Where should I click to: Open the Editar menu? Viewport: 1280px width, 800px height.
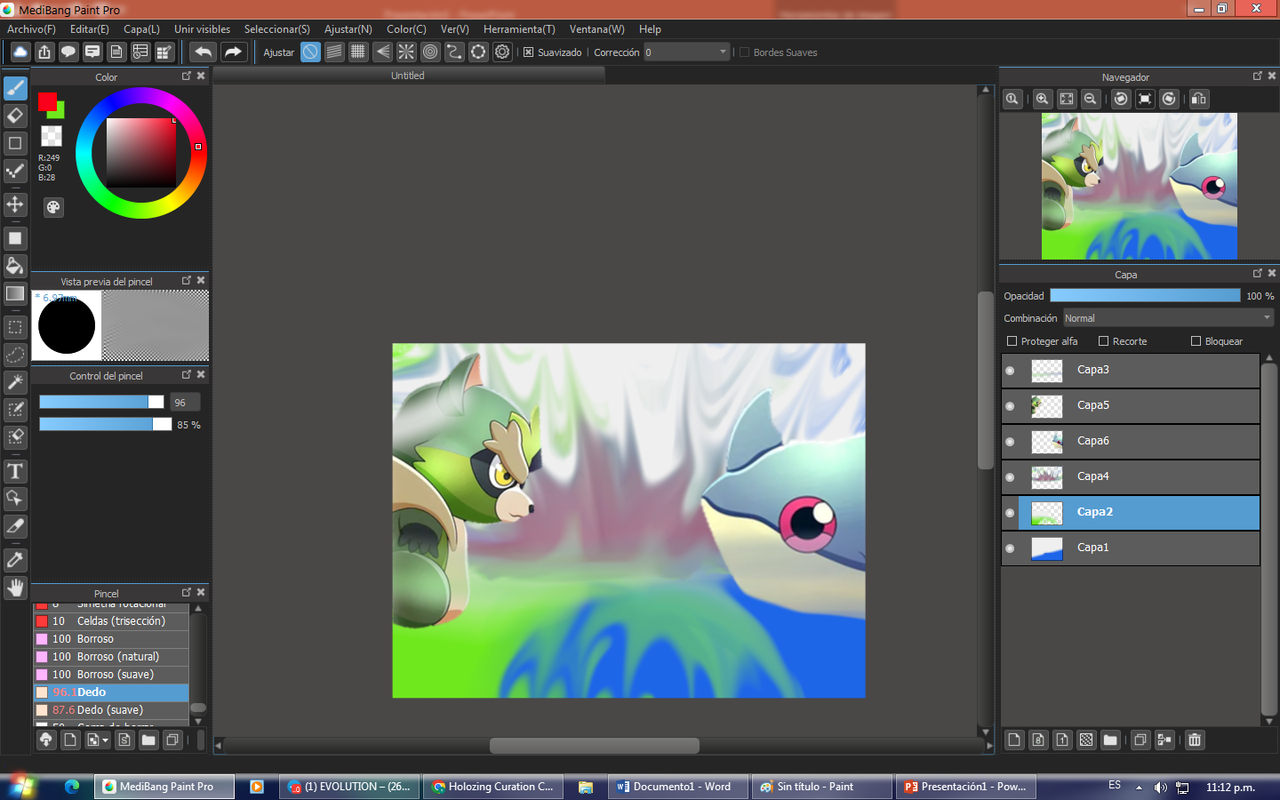[x=90, y=29]
